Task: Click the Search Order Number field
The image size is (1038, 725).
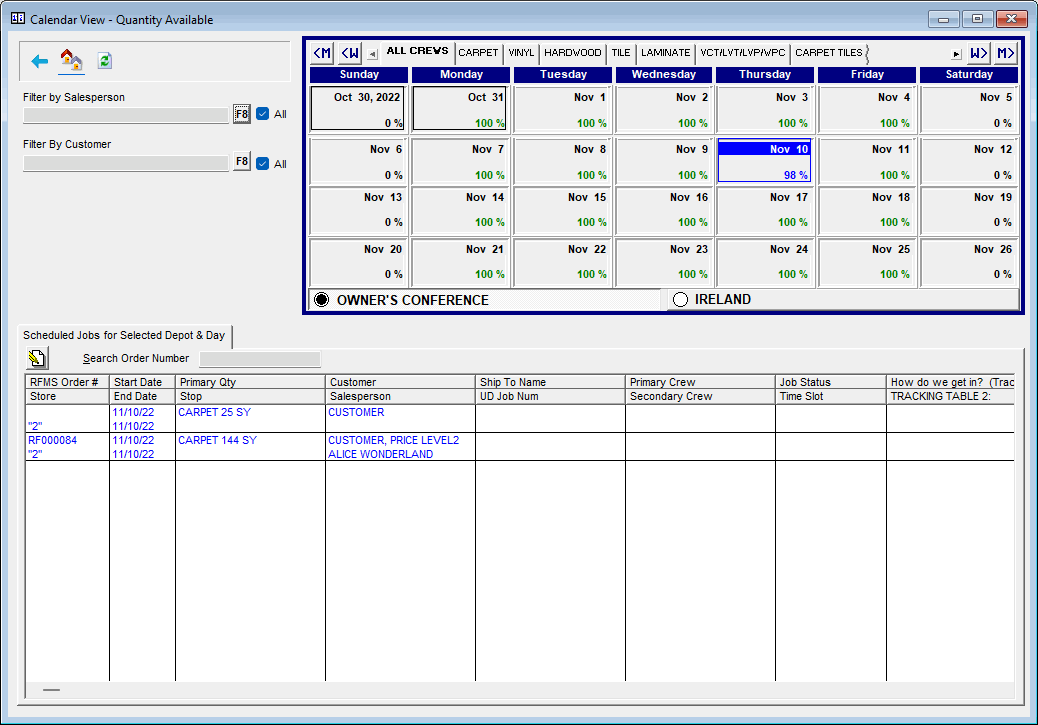Action: click(260, 359)
